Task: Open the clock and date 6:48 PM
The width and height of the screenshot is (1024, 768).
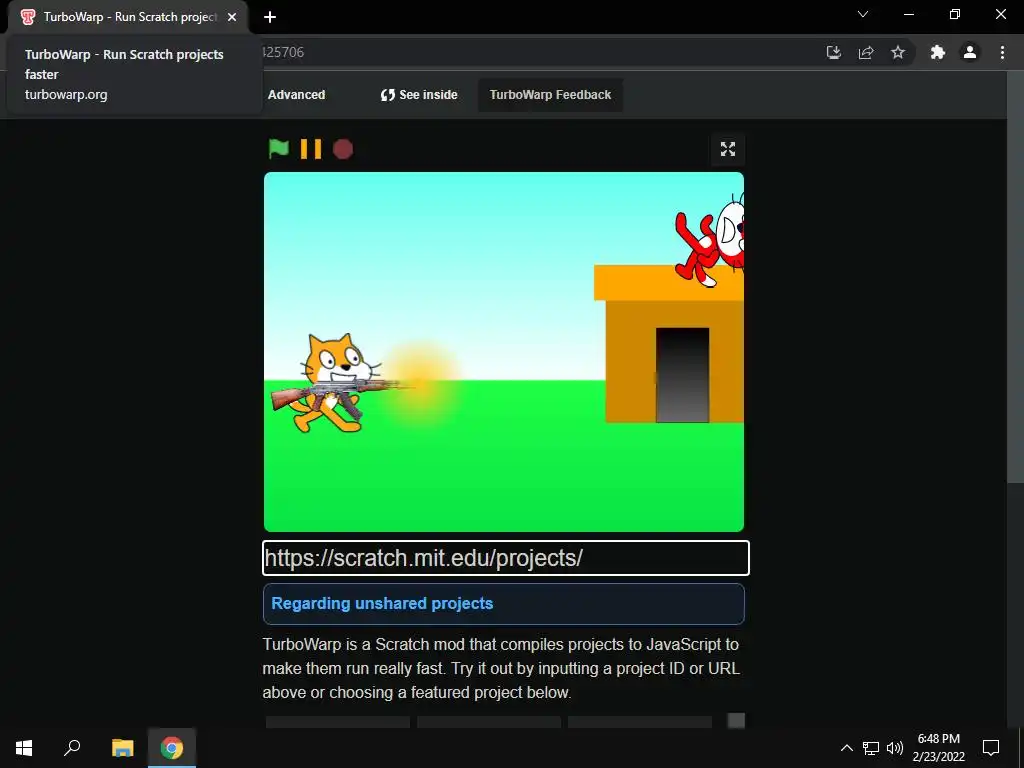Action: click(938, 748)
